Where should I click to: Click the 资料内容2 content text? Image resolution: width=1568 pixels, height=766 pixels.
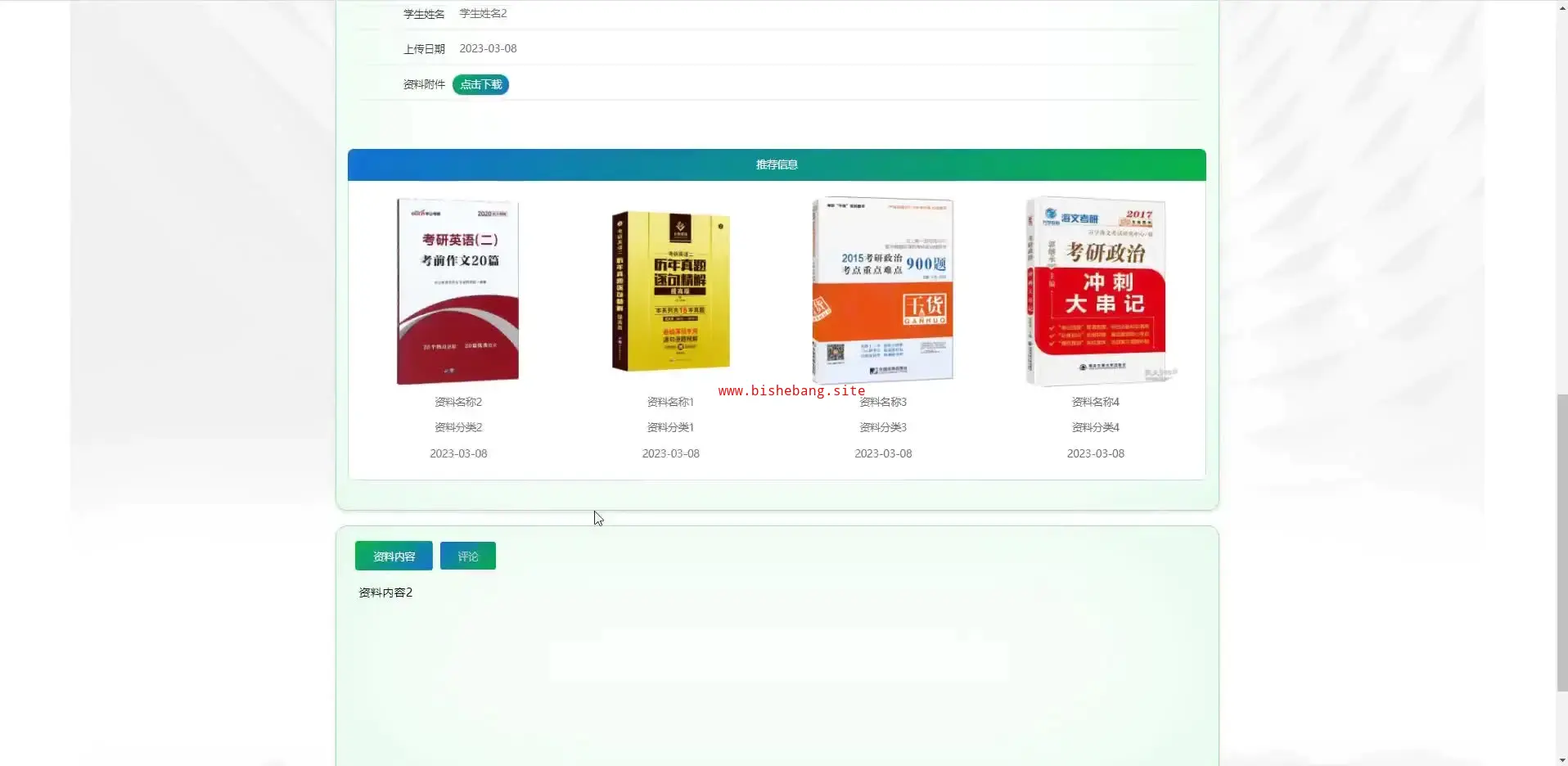[x=385, y=593]
